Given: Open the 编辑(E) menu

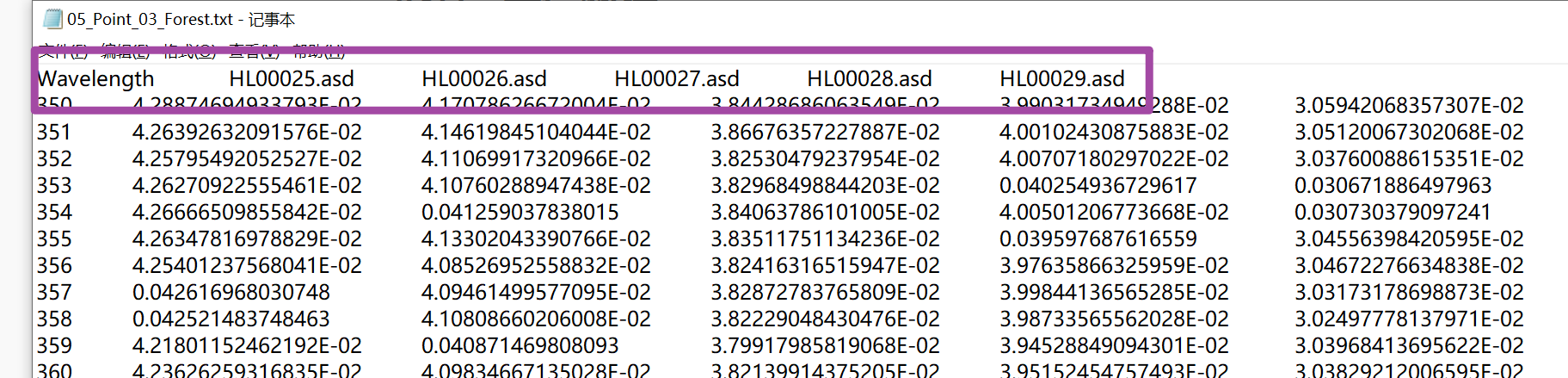Looking at the screenshot, I should [125, 52].
